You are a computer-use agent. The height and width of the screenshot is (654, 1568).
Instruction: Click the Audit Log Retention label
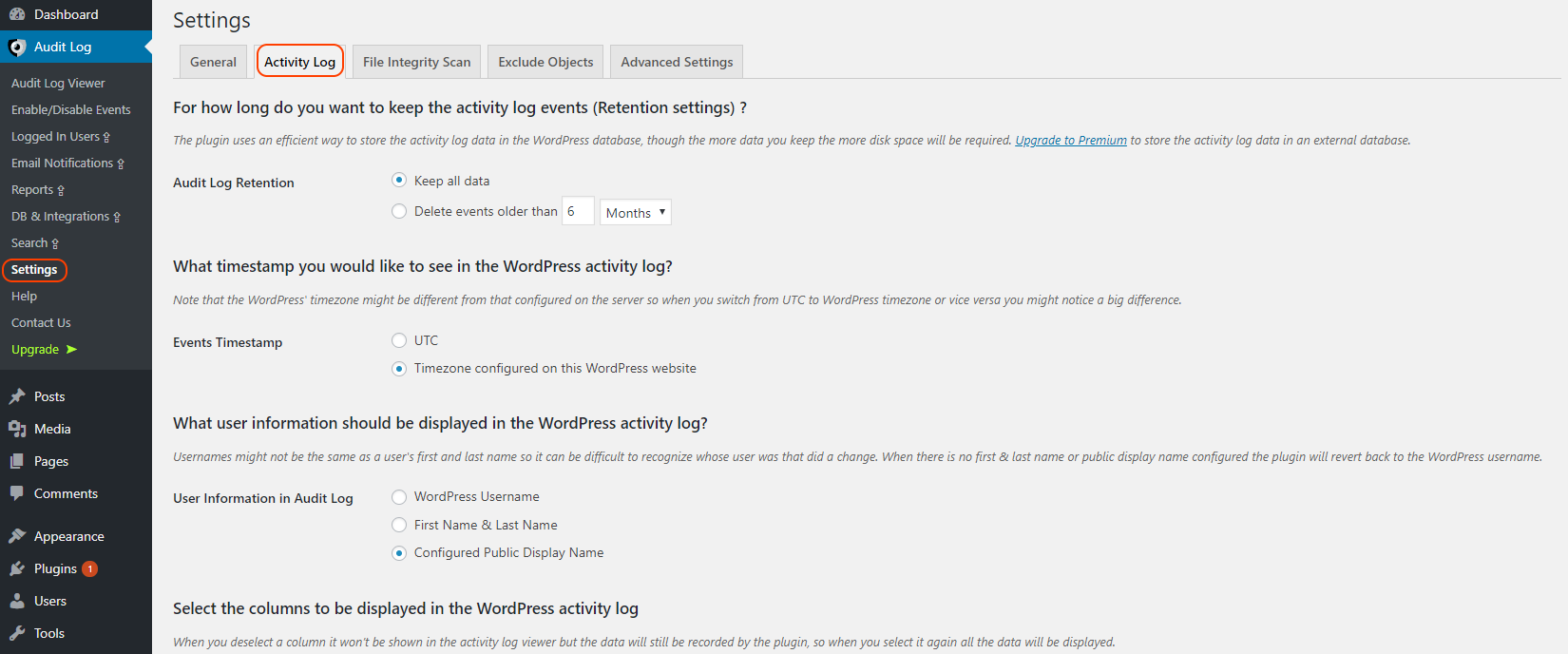tap(234, 183)
